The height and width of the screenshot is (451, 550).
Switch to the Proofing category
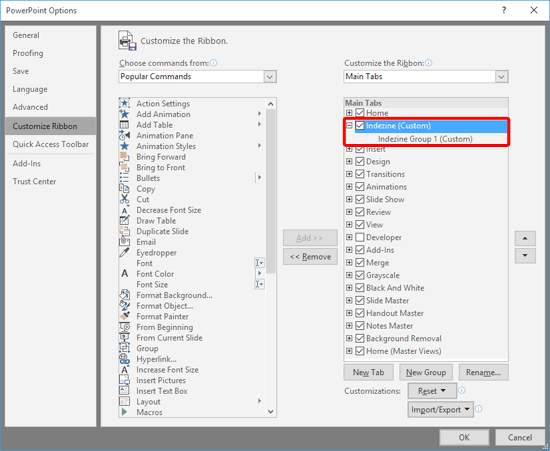pyautogui.click(x=50, y=53)
